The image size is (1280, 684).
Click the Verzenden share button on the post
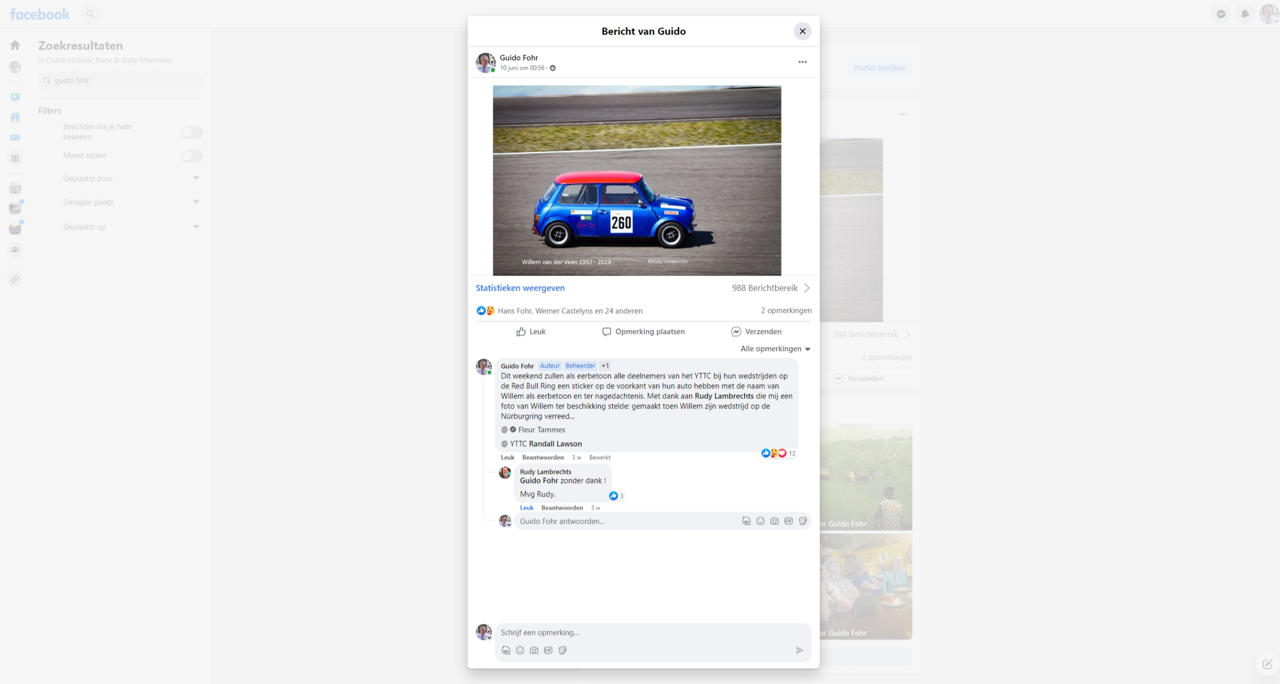pyautogui.click(x=756, y=332)
